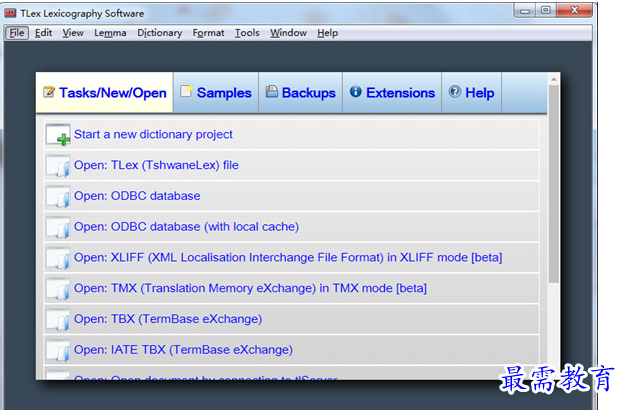Screen dimensions: 623x410
Task: Switch to the Extensions tab
Action: tap(392, 93)
